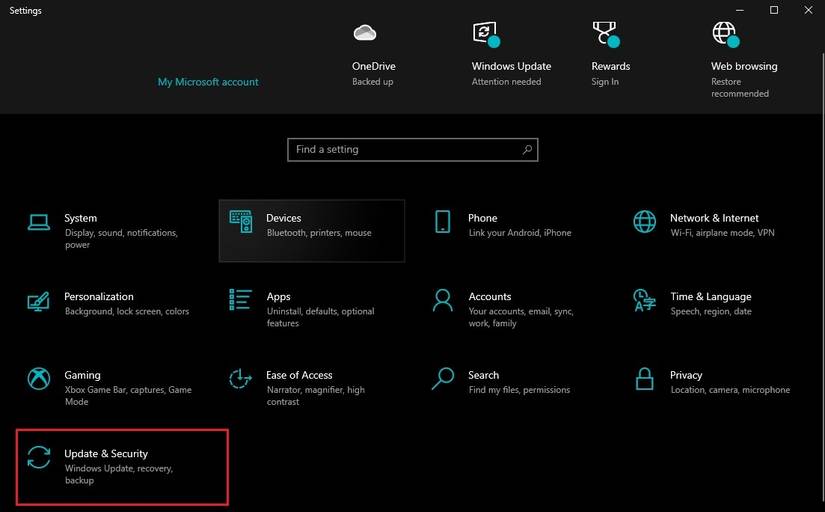Click 'Restore recommended' under Web browsing

tap(740, 88)
